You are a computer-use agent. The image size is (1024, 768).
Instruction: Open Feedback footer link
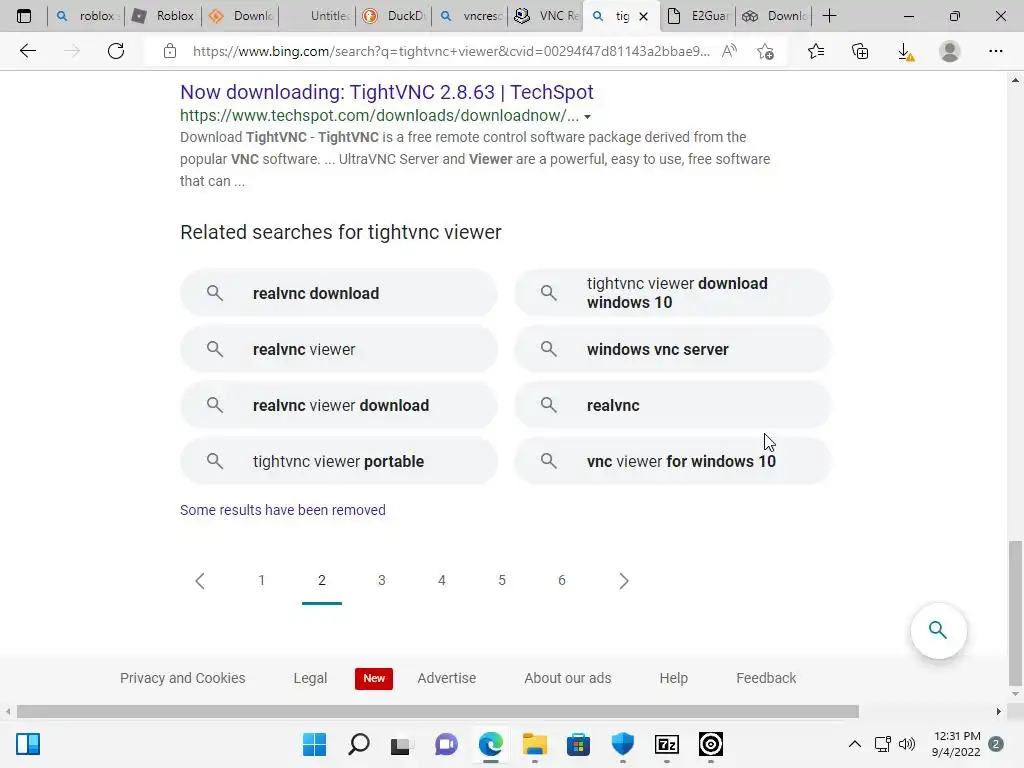(x=766, y=678)
